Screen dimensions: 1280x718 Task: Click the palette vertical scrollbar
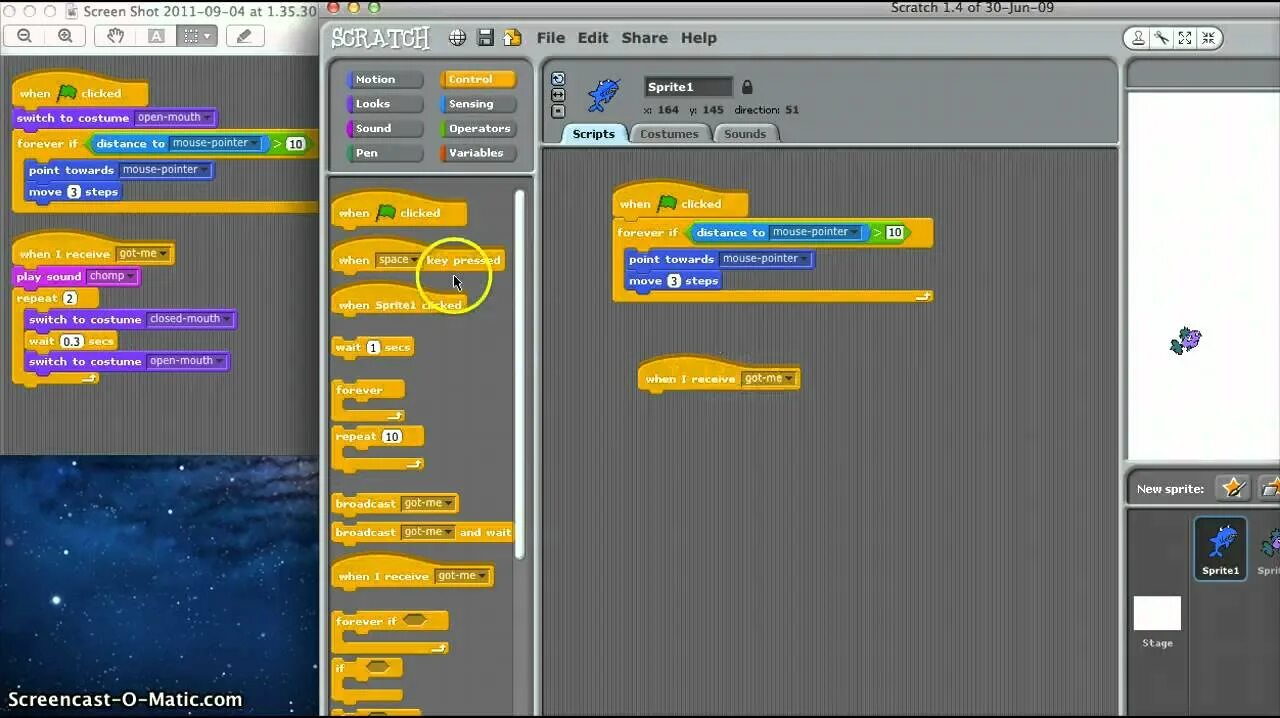coord(520,375)
